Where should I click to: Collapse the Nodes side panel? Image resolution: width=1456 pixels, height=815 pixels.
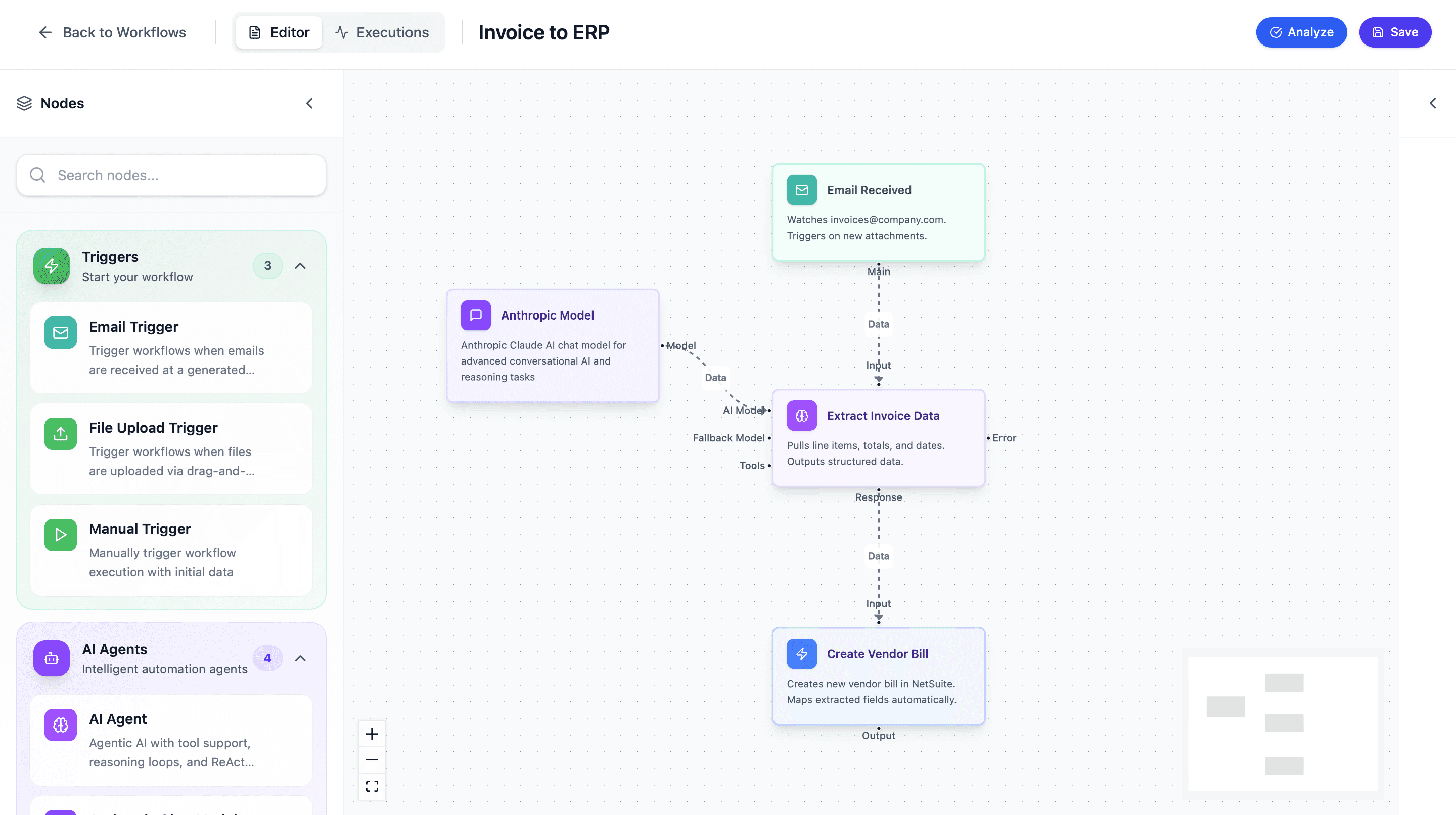point(310,104)
